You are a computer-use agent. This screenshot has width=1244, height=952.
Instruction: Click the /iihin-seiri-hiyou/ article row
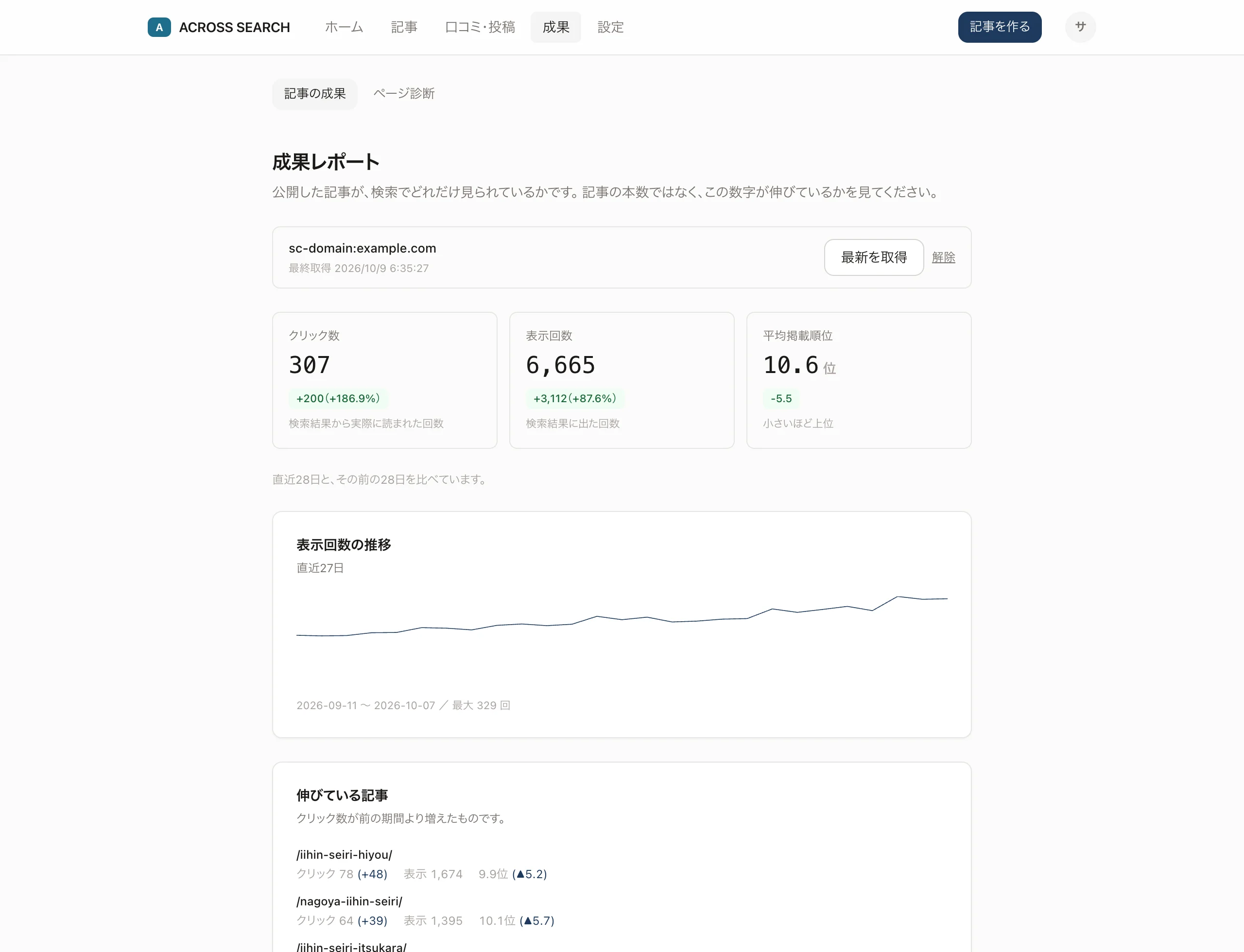tap(622, 864)
